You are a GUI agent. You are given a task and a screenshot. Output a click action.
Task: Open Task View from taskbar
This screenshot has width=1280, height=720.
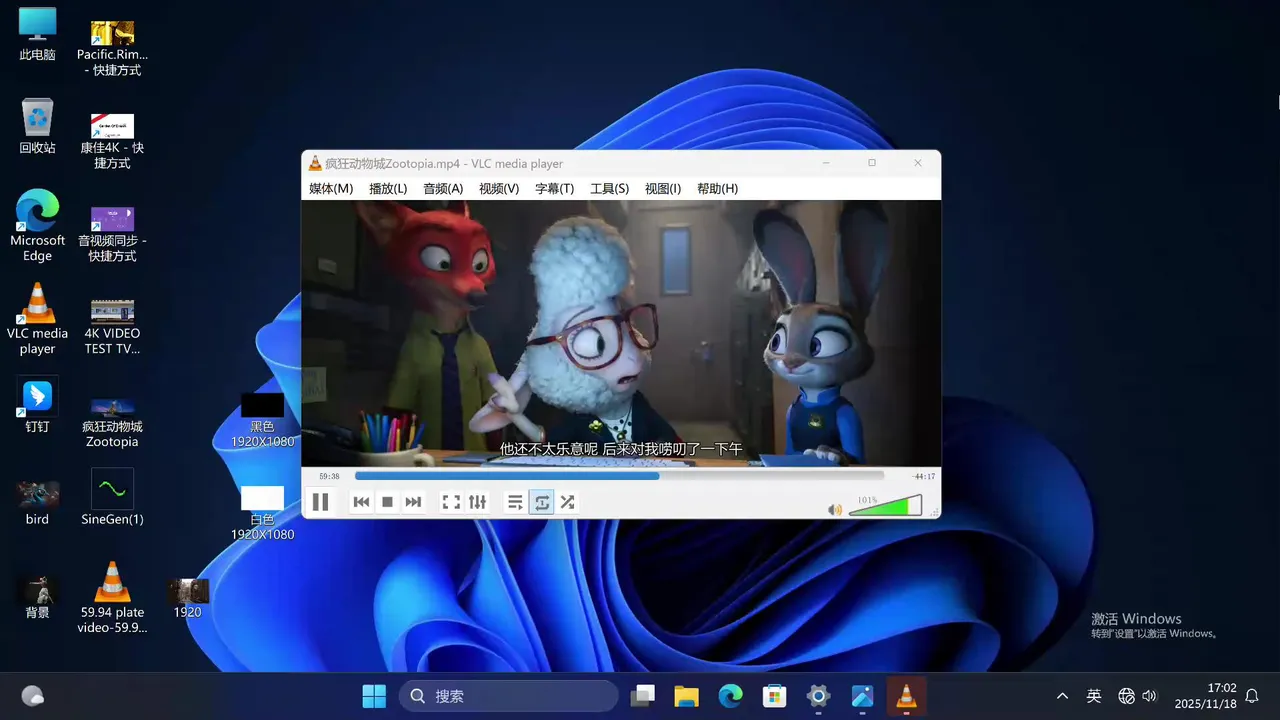point(642,696)
